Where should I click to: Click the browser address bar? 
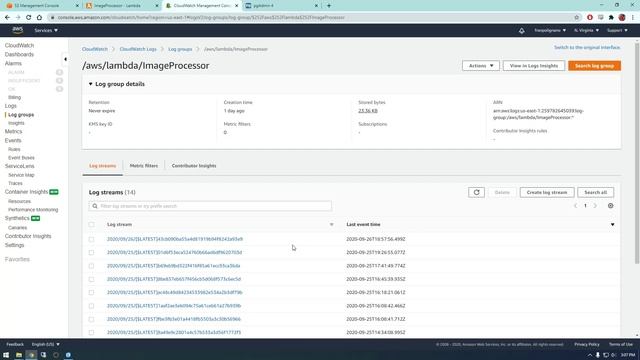click(310, 18)
